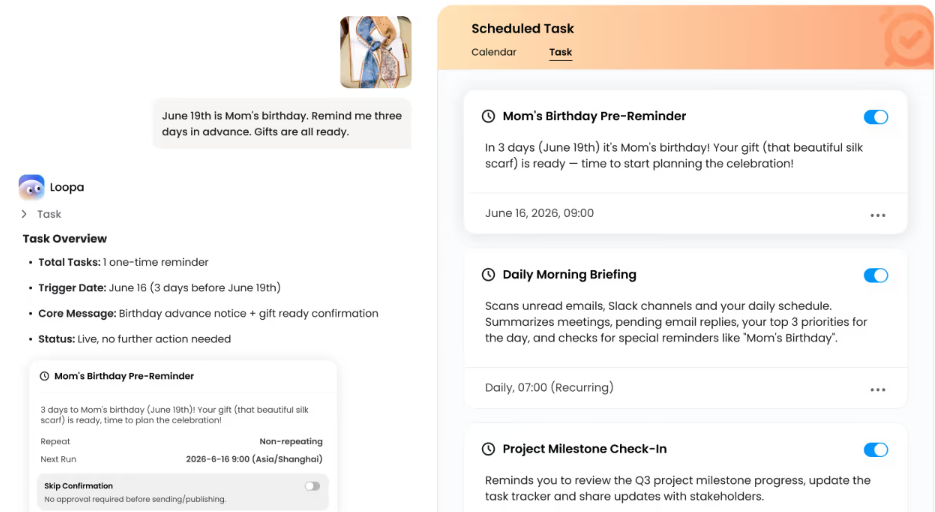Click the Project Milestone Check-In title

584,449
